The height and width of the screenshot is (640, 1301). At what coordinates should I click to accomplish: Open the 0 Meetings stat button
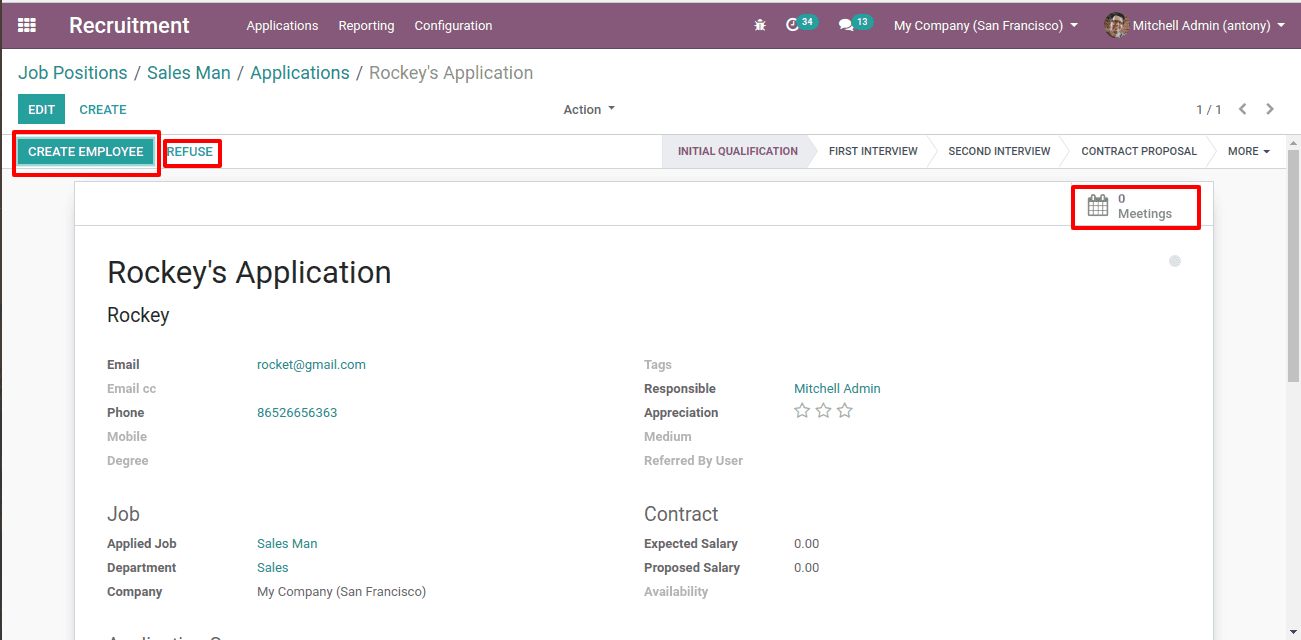1135,206
